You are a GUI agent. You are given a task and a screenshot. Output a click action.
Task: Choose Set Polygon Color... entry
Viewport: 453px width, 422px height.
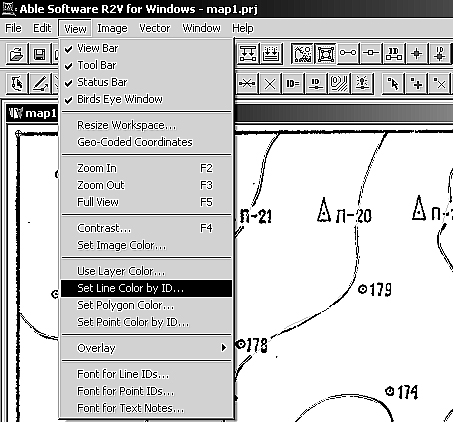point(147,305)
